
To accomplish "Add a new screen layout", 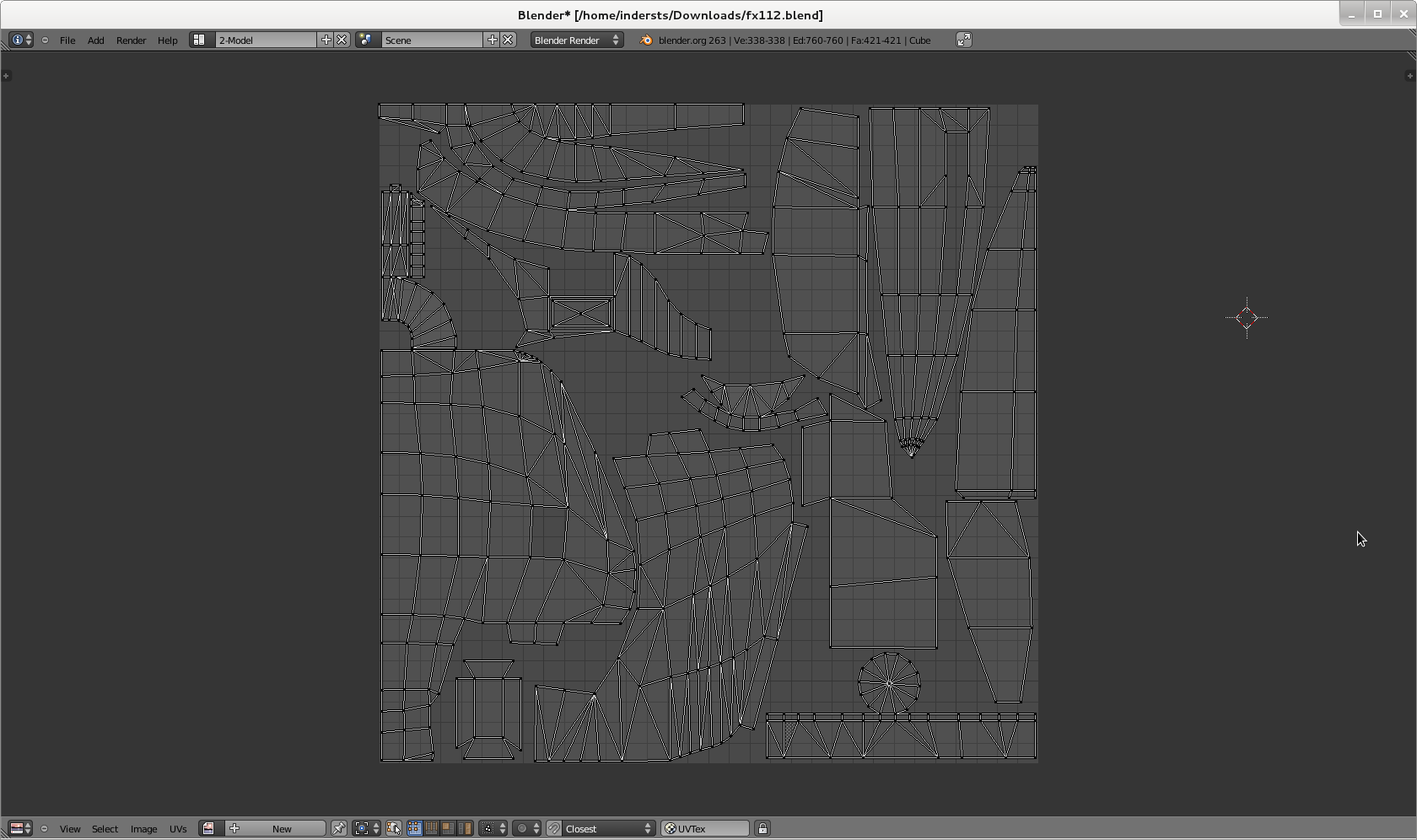I will coord(326,40).
